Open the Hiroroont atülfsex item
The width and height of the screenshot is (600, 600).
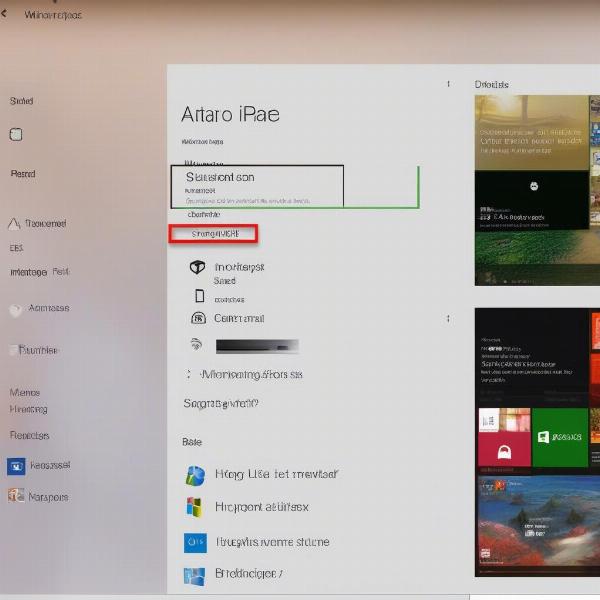tap(262, 507)
